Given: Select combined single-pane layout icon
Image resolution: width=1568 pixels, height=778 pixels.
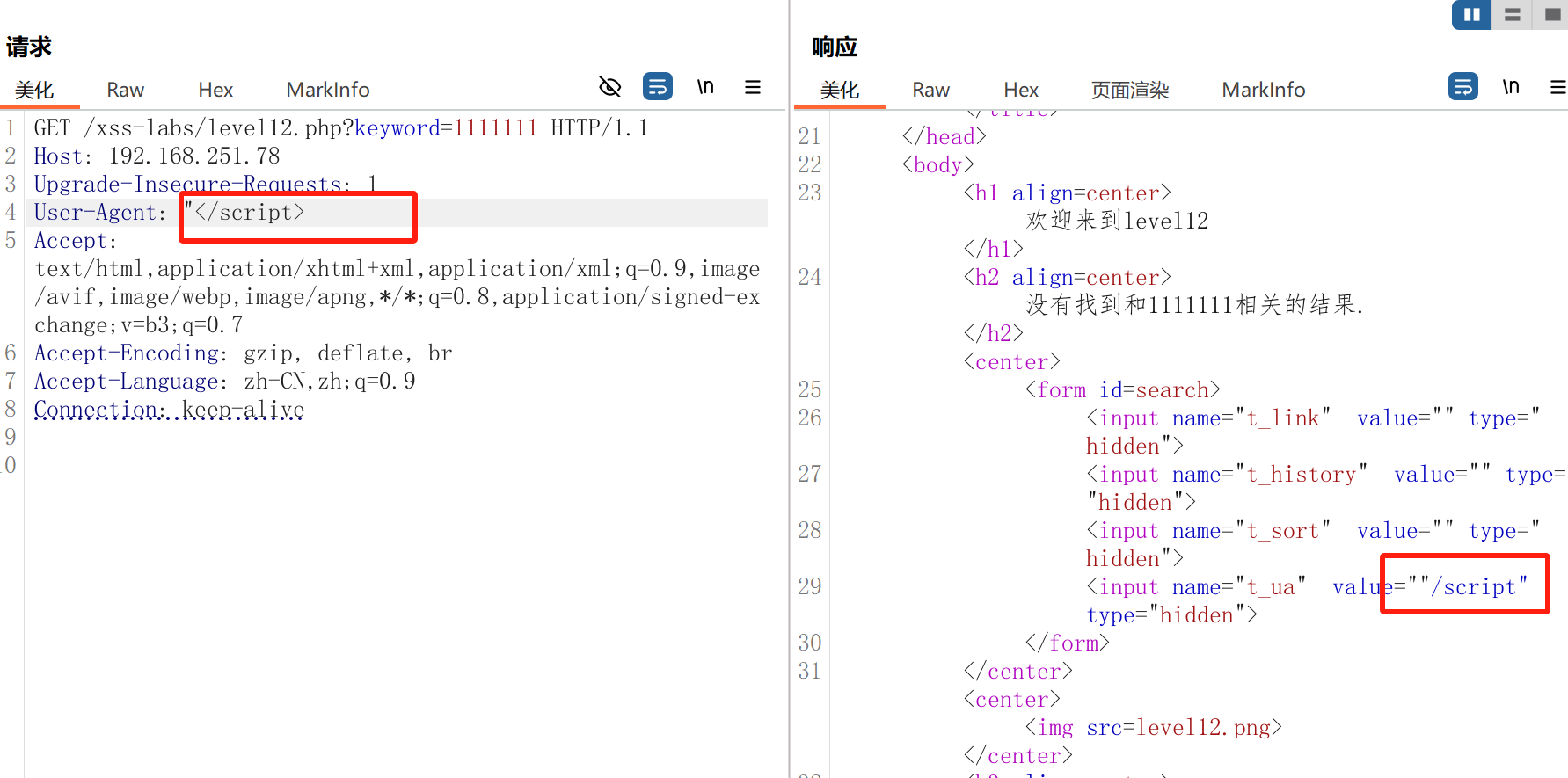Looking at the screenshot, I should coord(1551,15).
